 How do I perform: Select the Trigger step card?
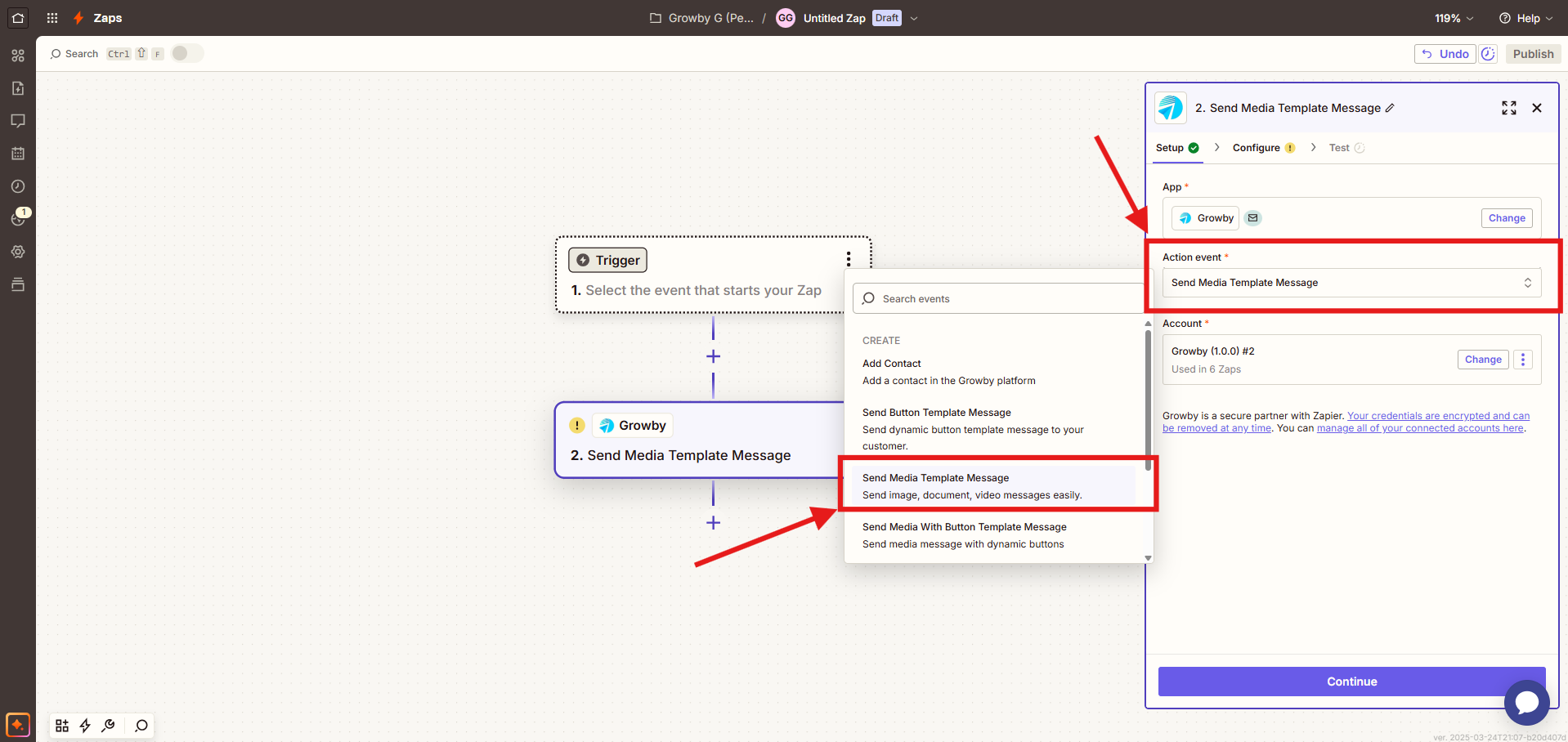(x=713, y=275)
